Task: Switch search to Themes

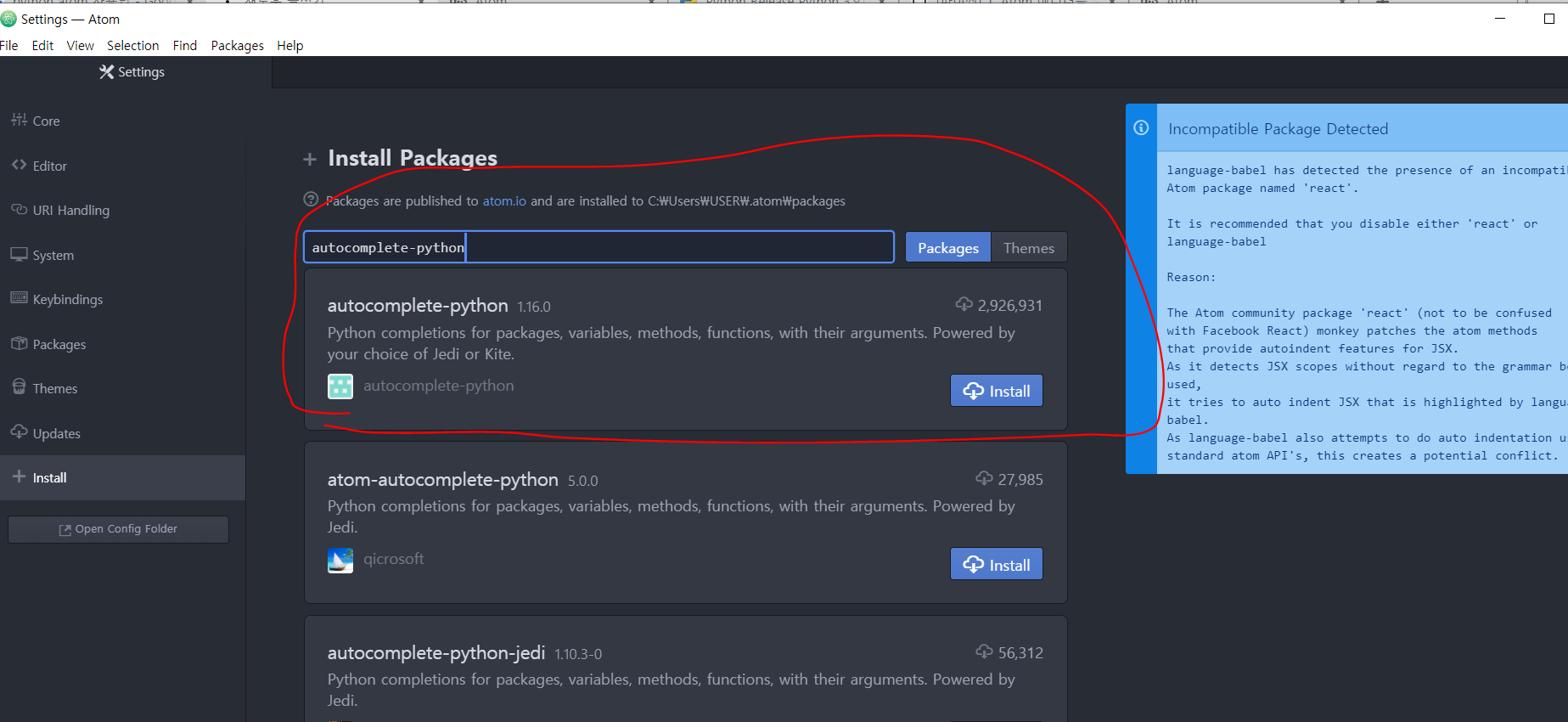Action: point(1029,248)
